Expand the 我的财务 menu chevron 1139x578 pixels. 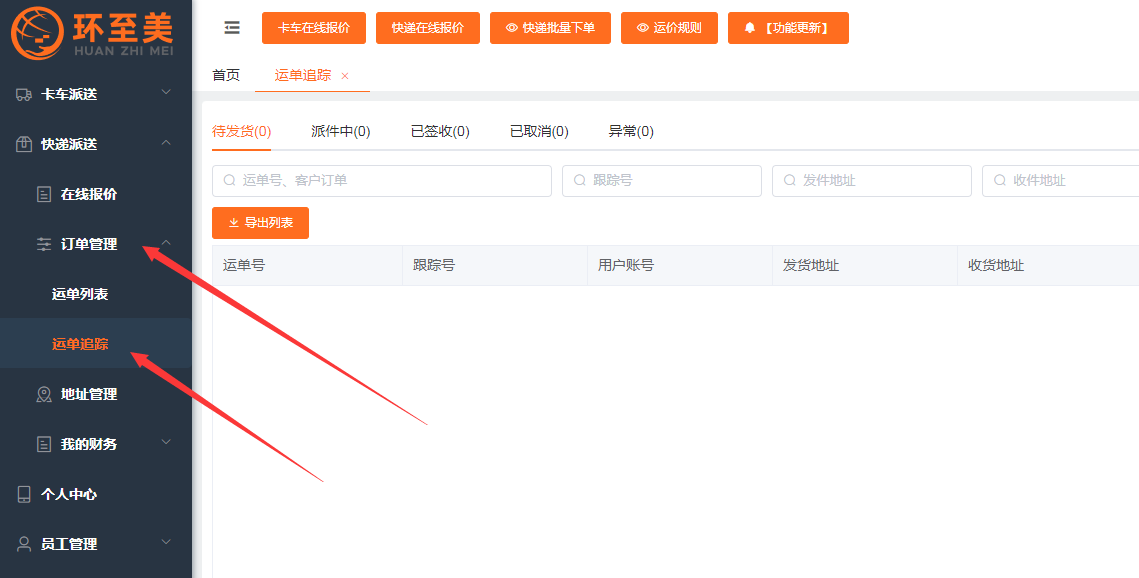click(x=167, y=443)
